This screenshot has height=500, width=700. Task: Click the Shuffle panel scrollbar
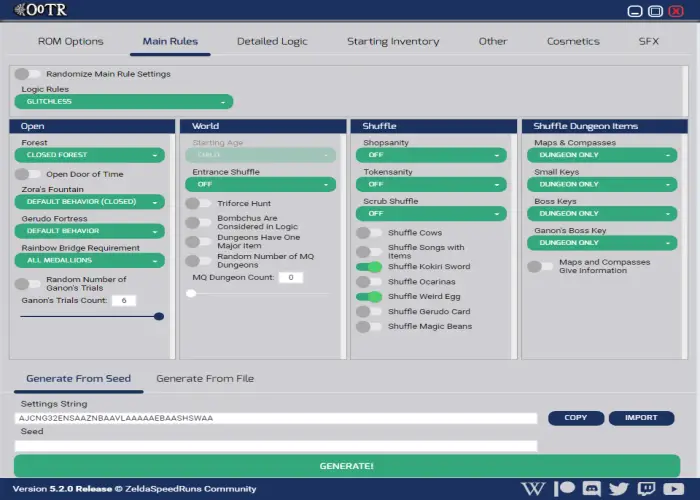514,246
